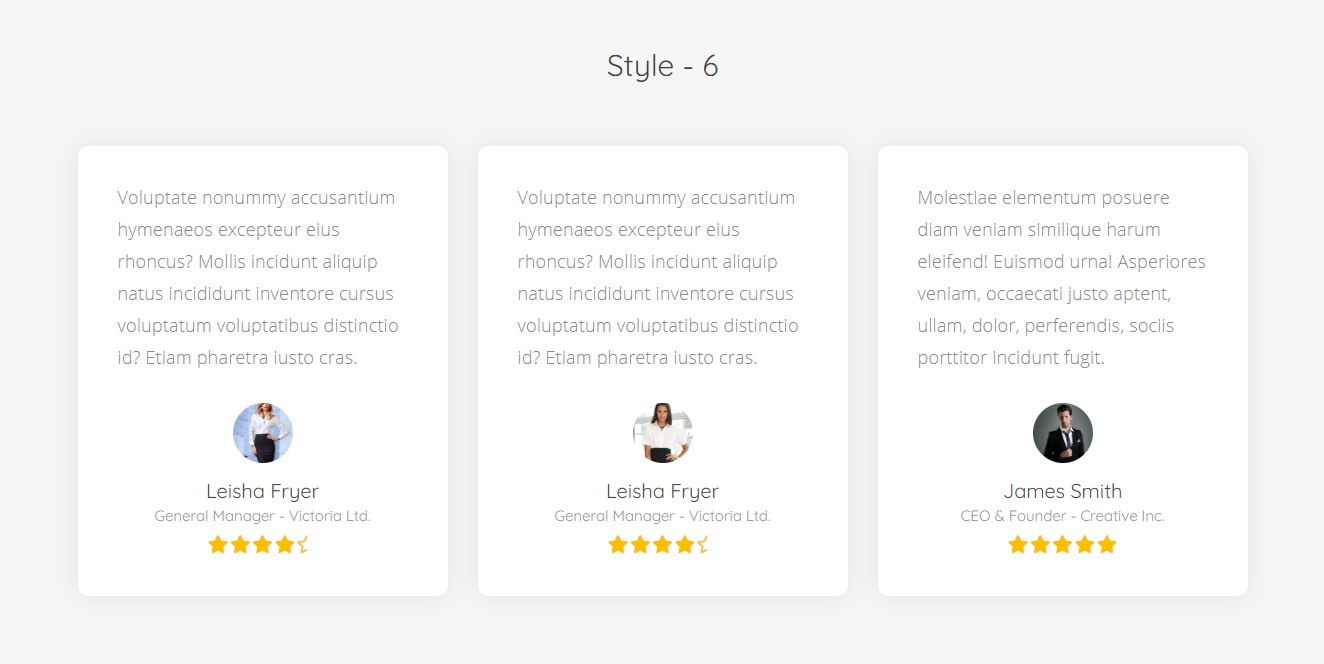Click the James Smith name
Screen dimensions: 1324x664
pyautogui.click(x=1062, y=491)
